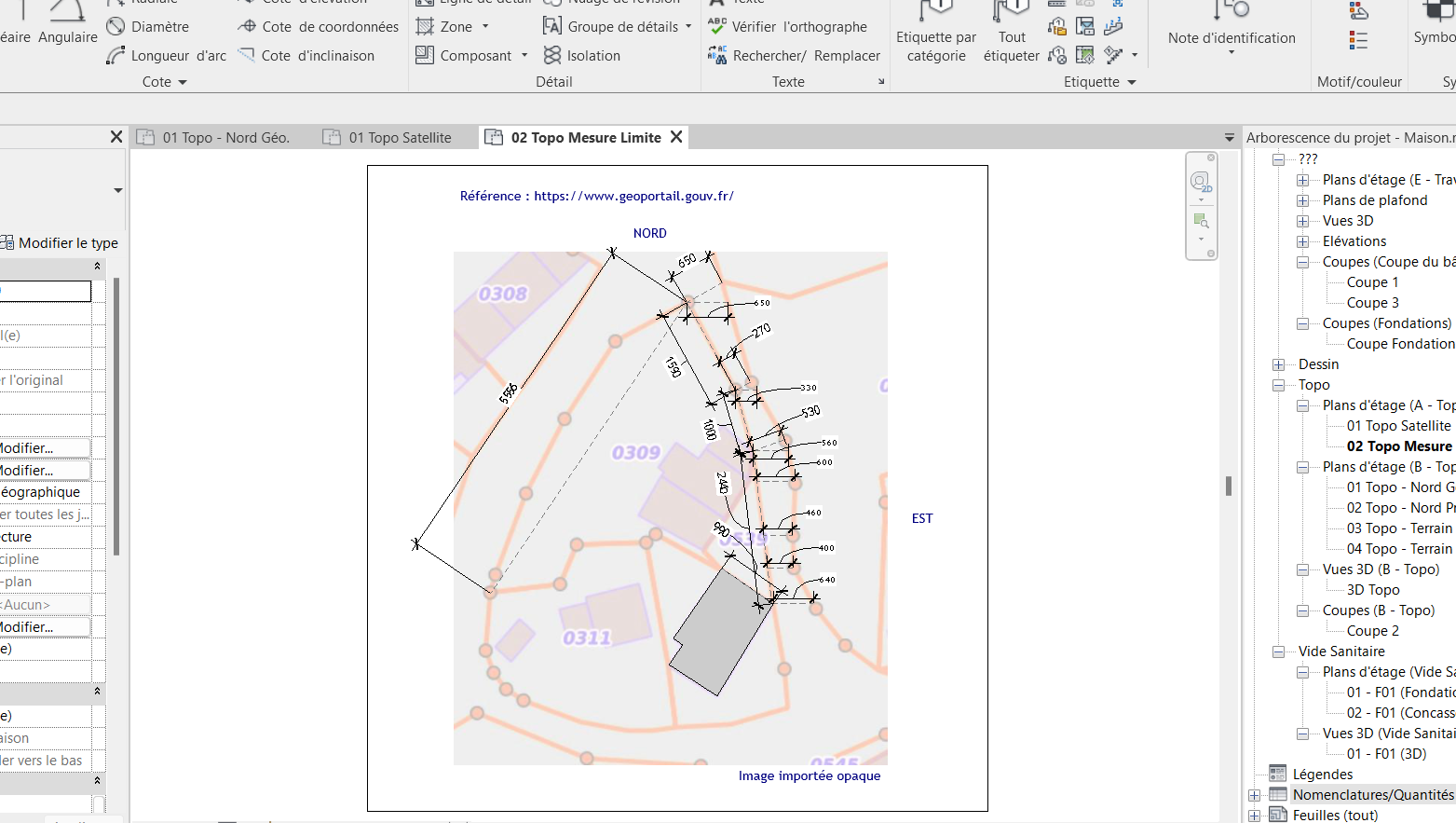The width and height of the screenshot is (1456, 823).
Task: Run Vérifier l'orthographe spell check
Action: pos(787,27)
